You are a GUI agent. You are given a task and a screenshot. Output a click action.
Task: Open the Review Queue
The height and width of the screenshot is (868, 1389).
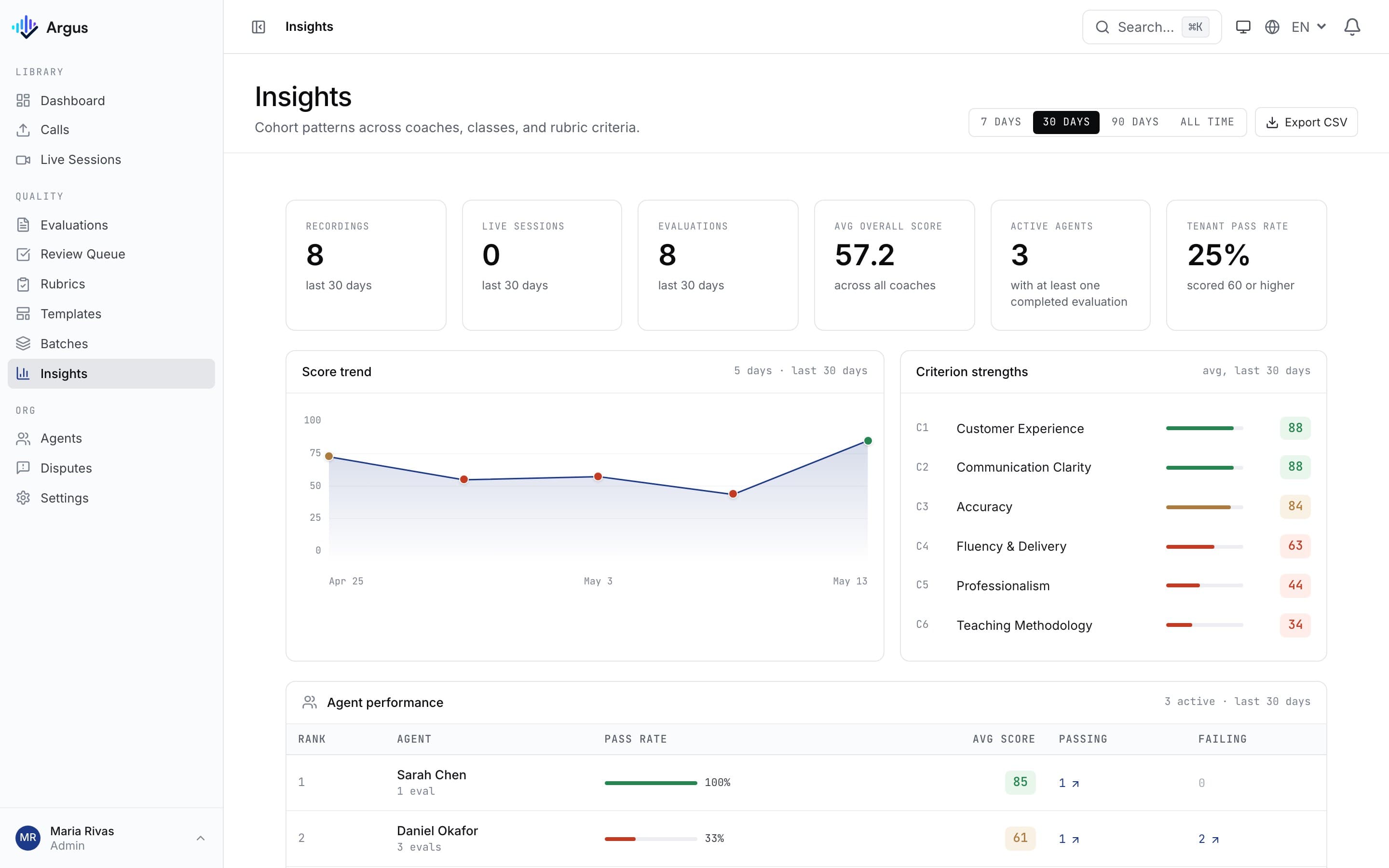[x=111, y=254]
